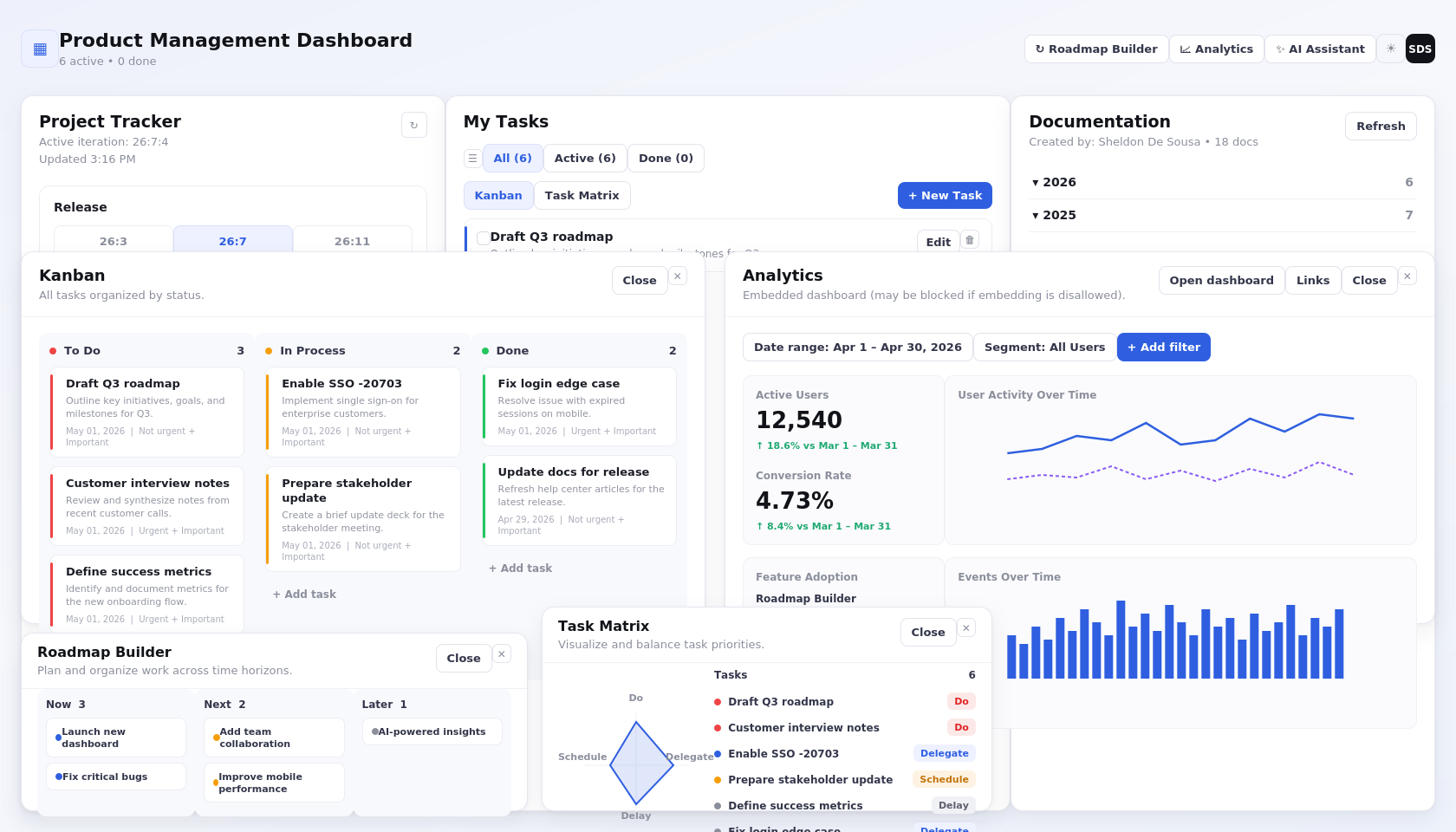Tick the Draft Q3 roadmap checkbox
The width and height of the screenshot is (1456, 832).
pyautogui.click(x=484, y=237)
